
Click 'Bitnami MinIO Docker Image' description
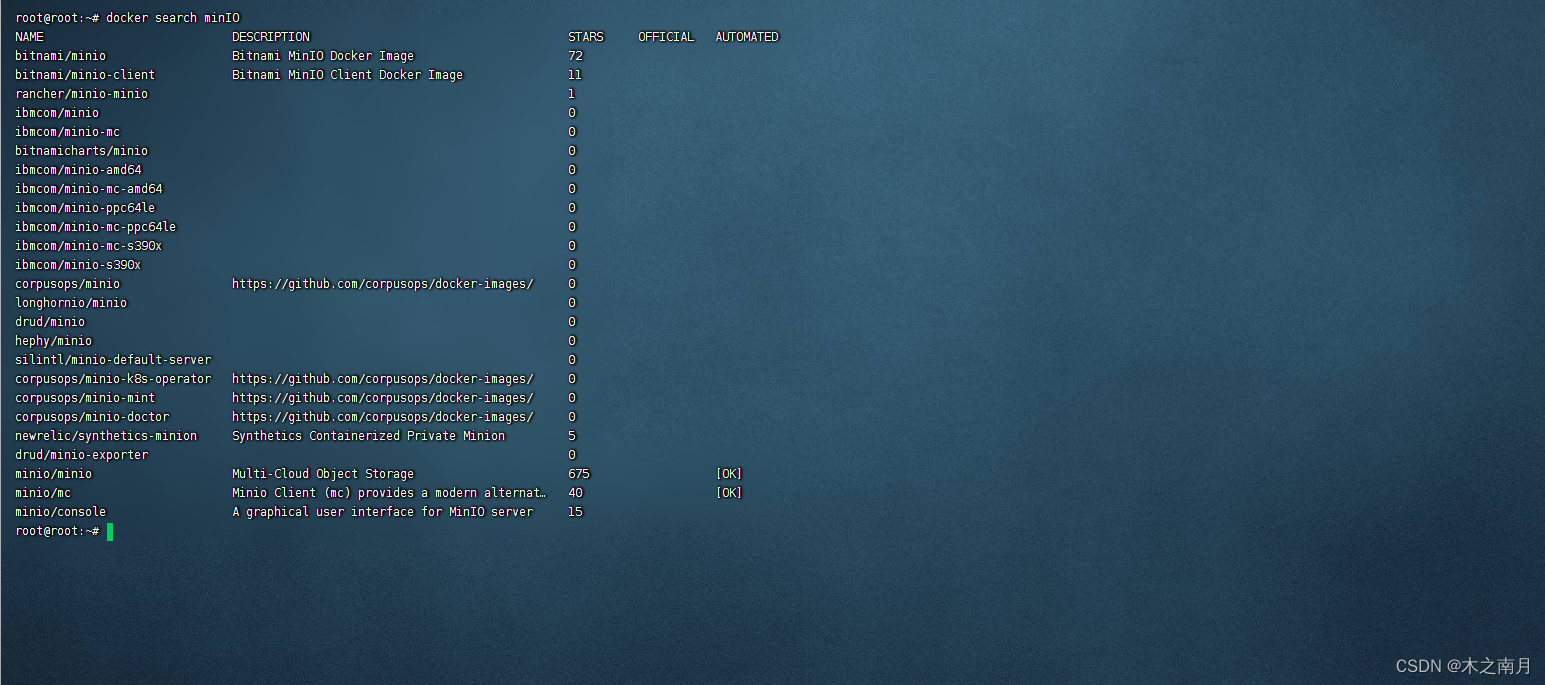(323, 56)
